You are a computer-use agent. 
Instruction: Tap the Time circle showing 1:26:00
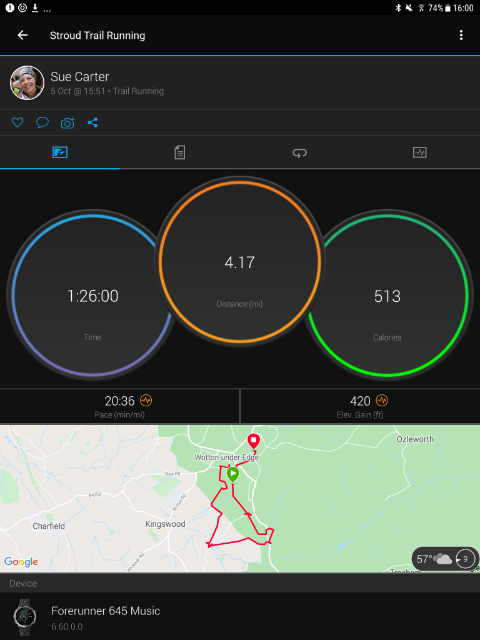point(93,295)
